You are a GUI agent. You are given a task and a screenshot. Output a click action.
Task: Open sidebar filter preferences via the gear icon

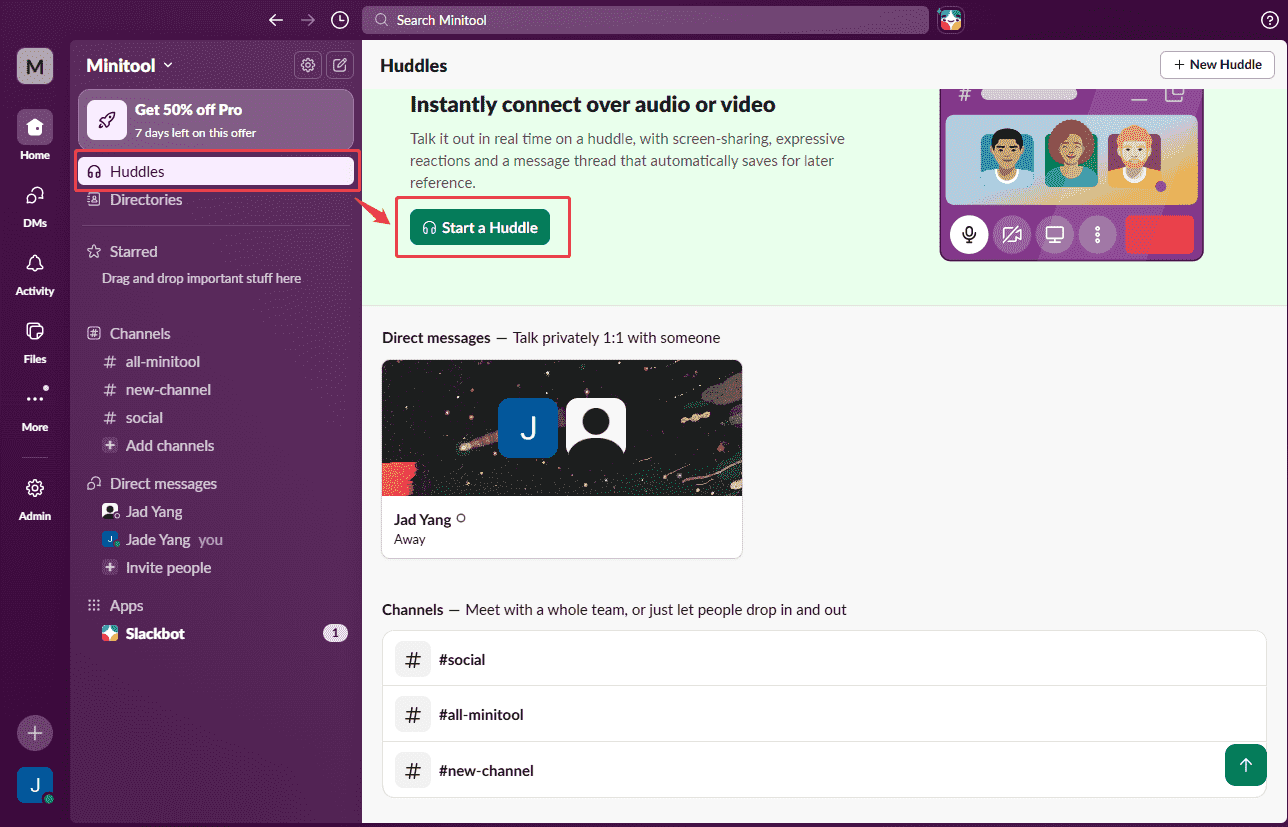pyautogui.click(x=307, y=64)
